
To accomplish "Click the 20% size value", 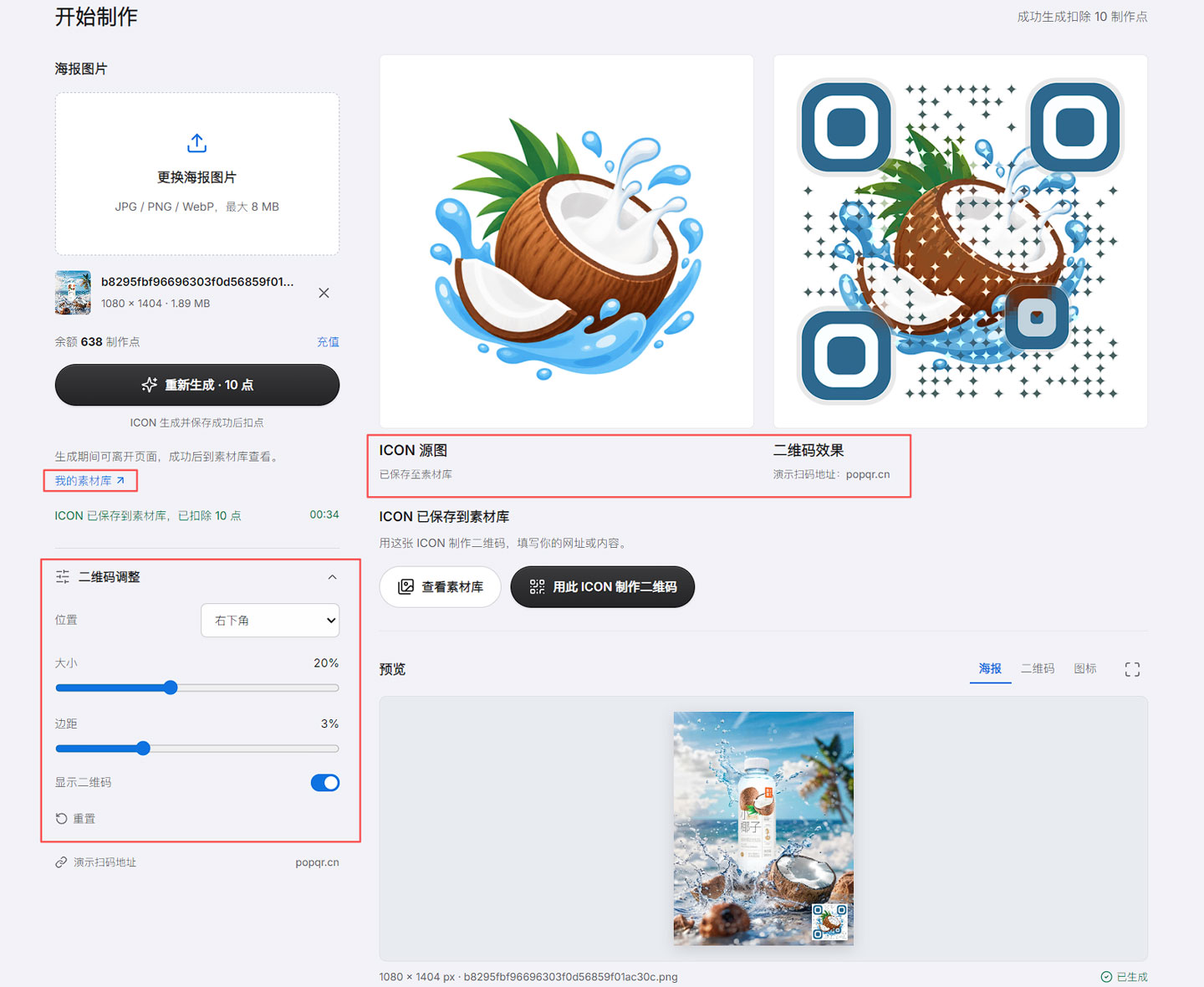I will [326, 662].
